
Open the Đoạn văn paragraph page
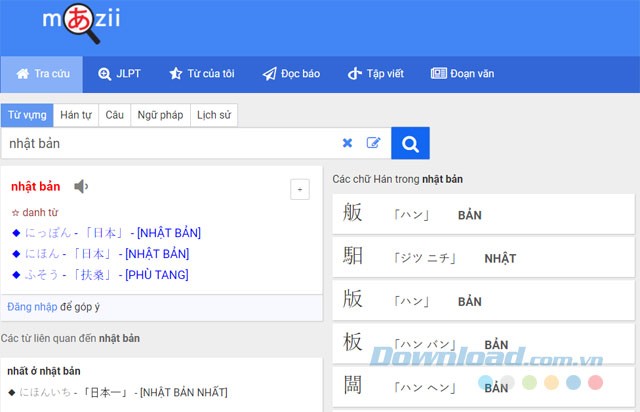pyautogui.click(x=465, y=74)
